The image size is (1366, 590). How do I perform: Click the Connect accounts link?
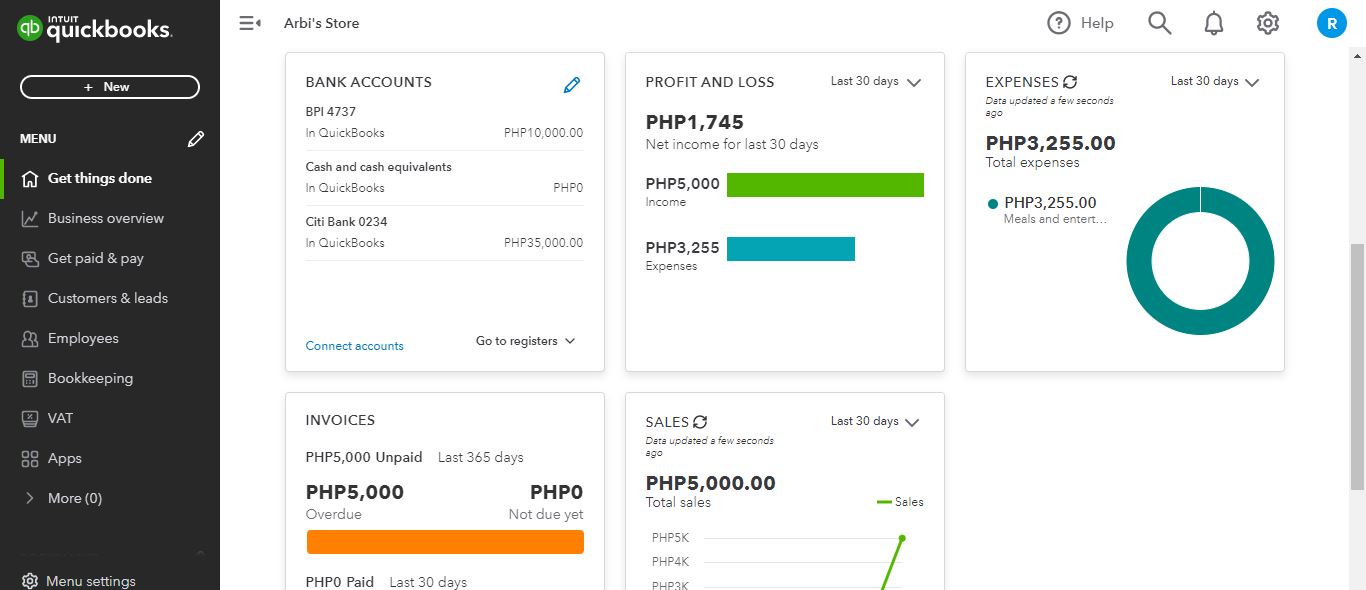(355, 346)
